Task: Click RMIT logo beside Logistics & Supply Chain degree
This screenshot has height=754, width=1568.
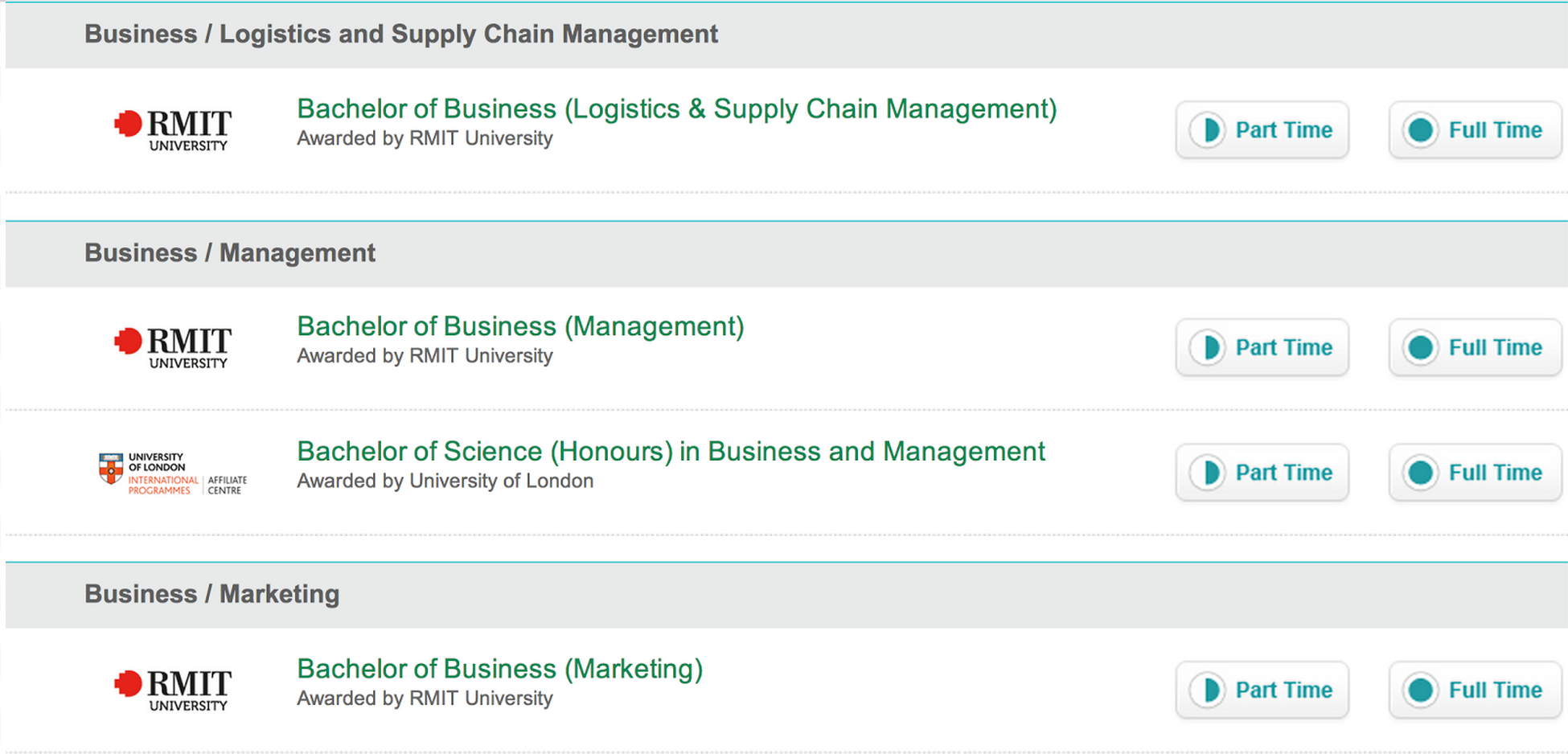Action: coord(173,129)
